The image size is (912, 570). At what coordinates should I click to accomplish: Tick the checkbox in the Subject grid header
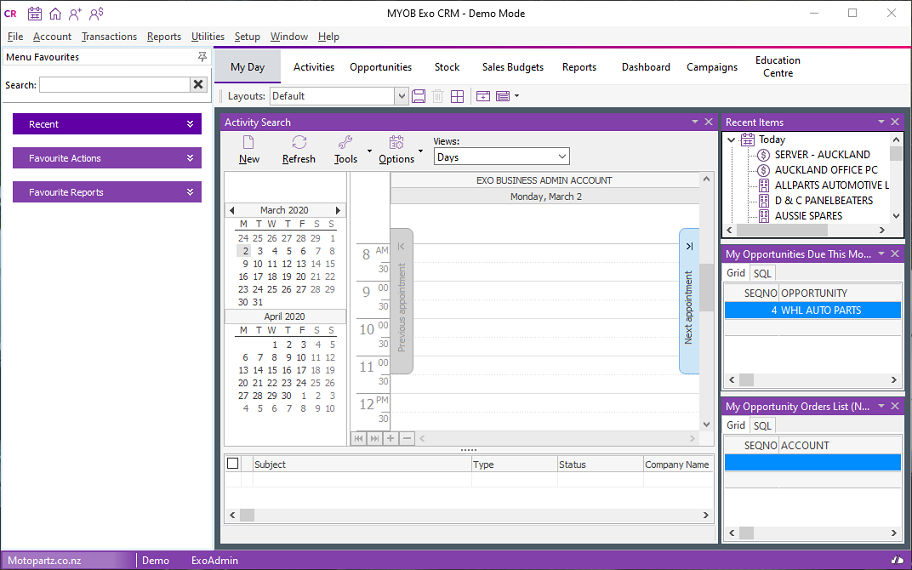pyautogui.click(x=233, y=464)
